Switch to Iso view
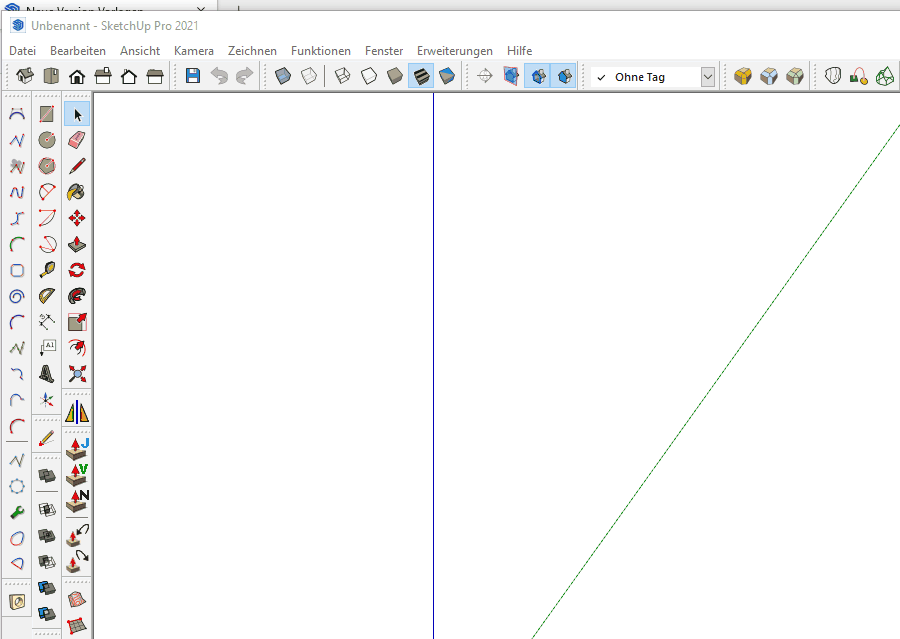Viewport: 900px width, 639px height. pyautogui.click(x=26, y=76)
